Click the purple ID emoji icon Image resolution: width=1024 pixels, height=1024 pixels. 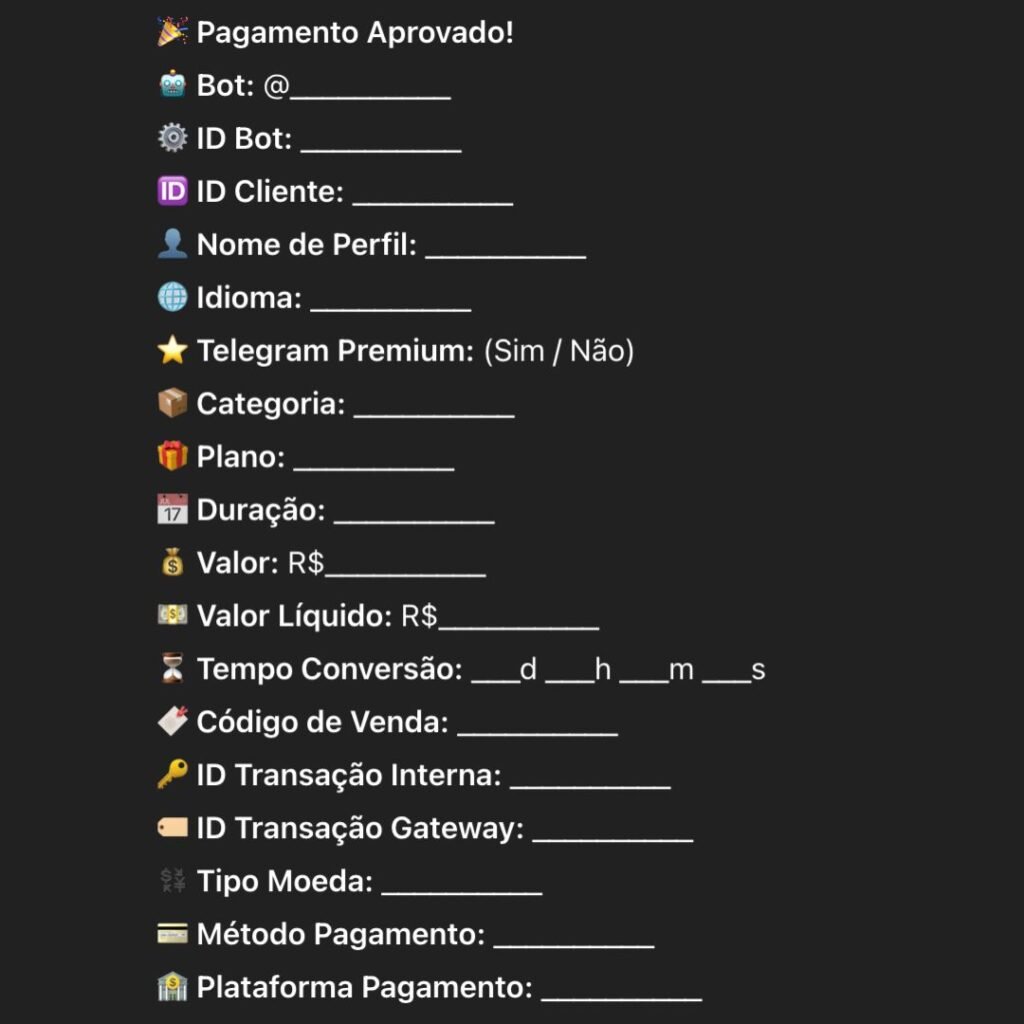[172, 192]
